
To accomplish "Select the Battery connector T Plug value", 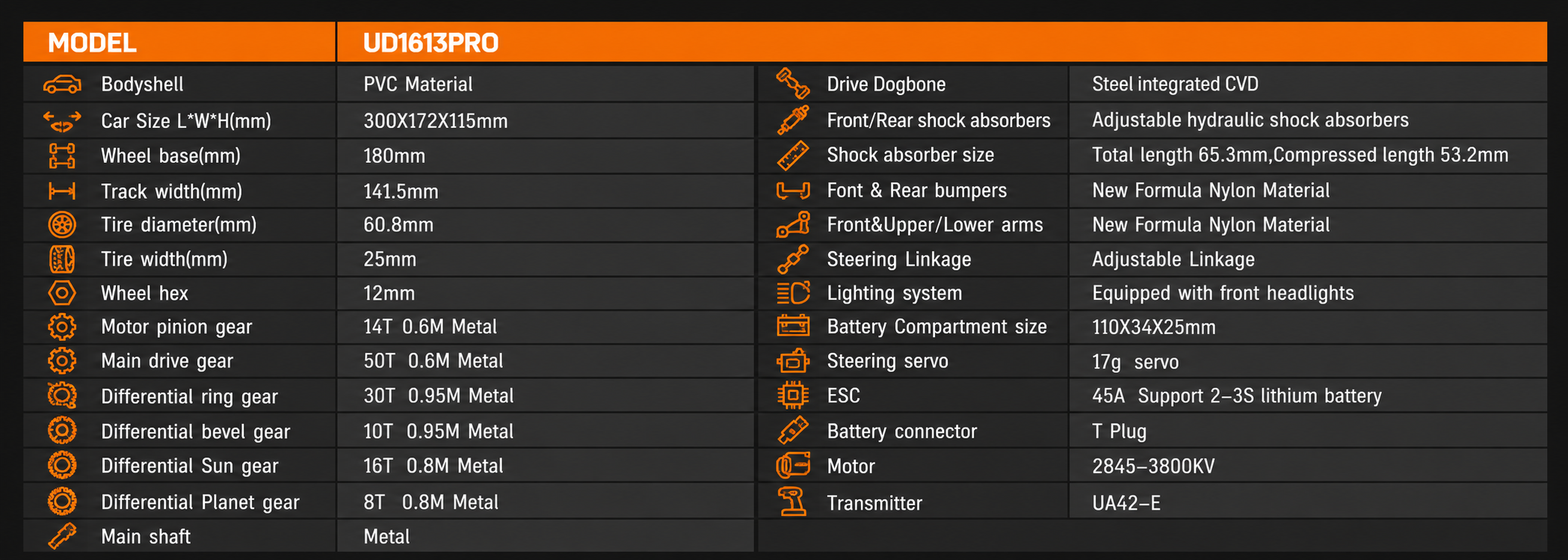I will (1119, 431).
